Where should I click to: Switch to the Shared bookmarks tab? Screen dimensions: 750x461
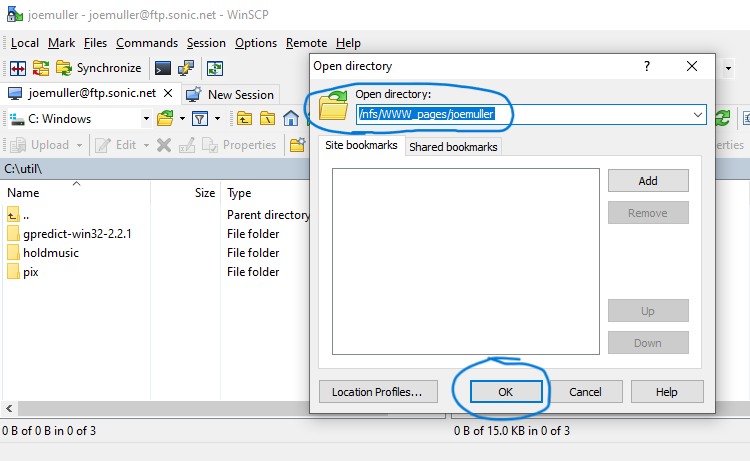[453, 147]
